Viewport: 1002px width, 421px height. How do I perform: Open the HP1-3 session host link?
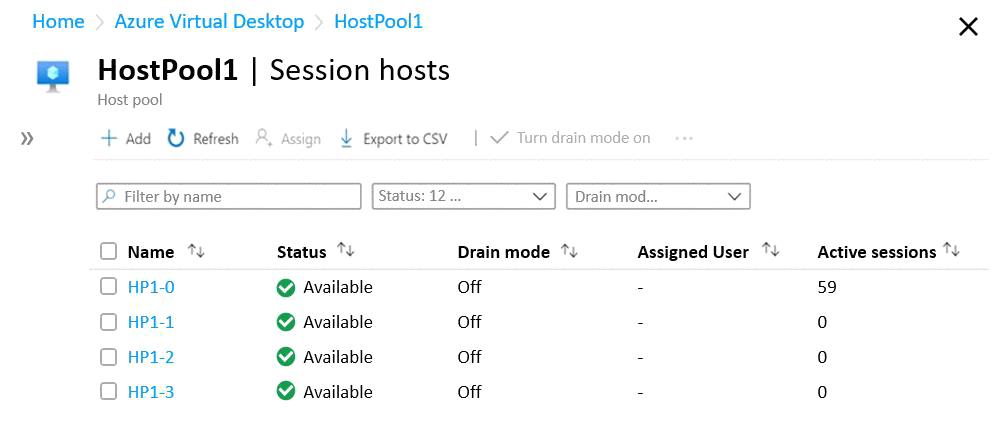pos(151,392)
